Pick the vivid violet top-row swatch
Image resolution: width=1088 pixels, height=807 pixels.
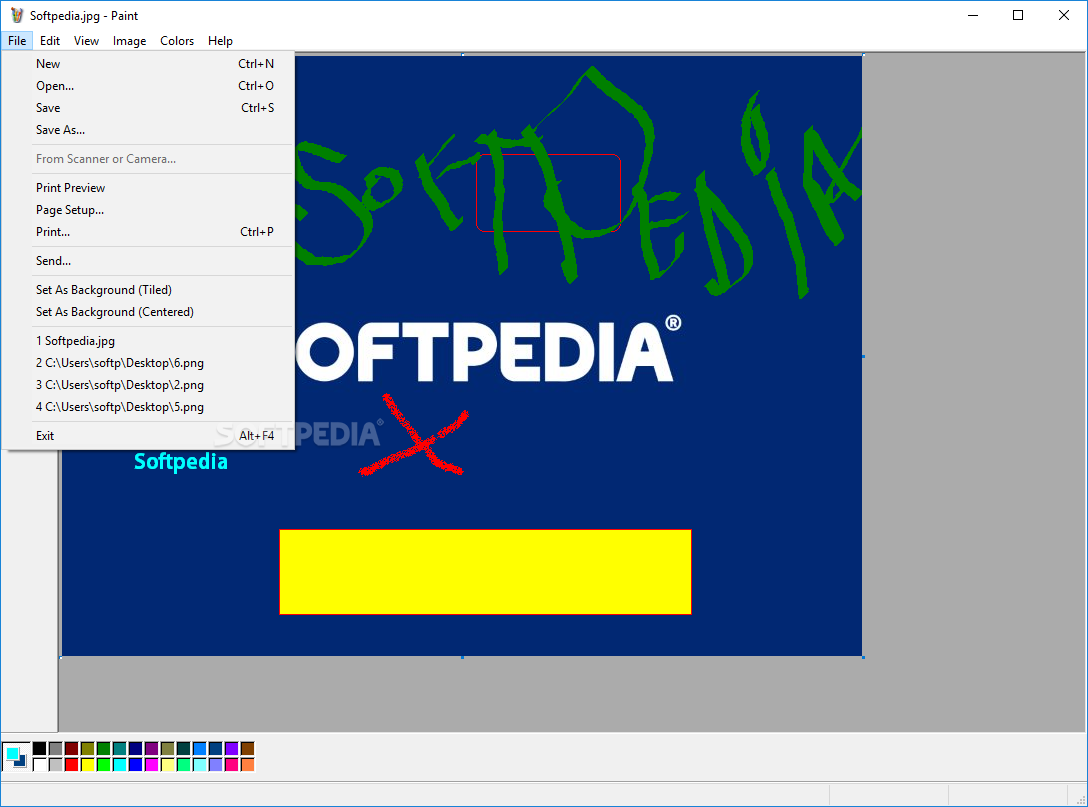231,748
